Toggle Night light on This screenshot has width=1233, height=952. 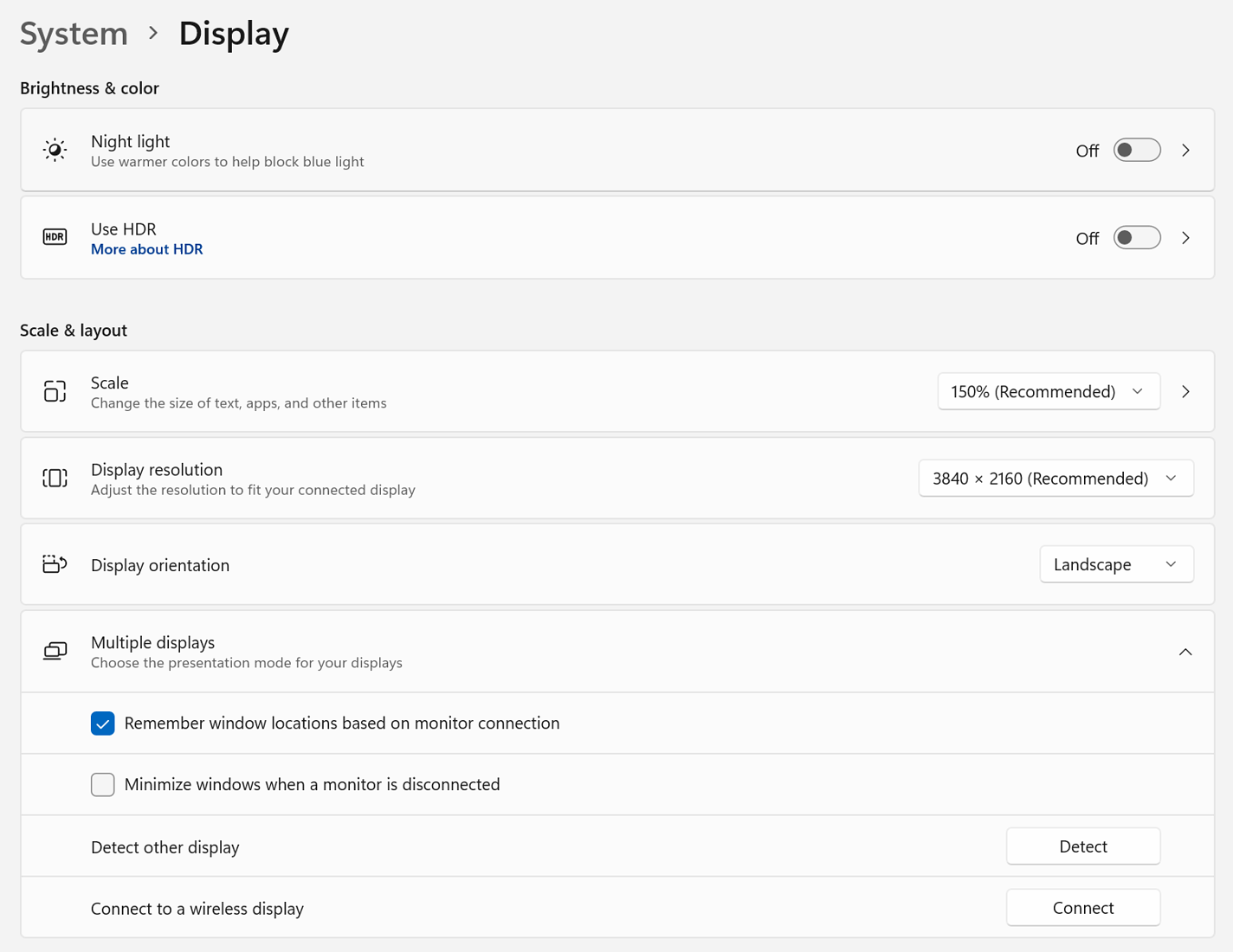[1136, 150]
